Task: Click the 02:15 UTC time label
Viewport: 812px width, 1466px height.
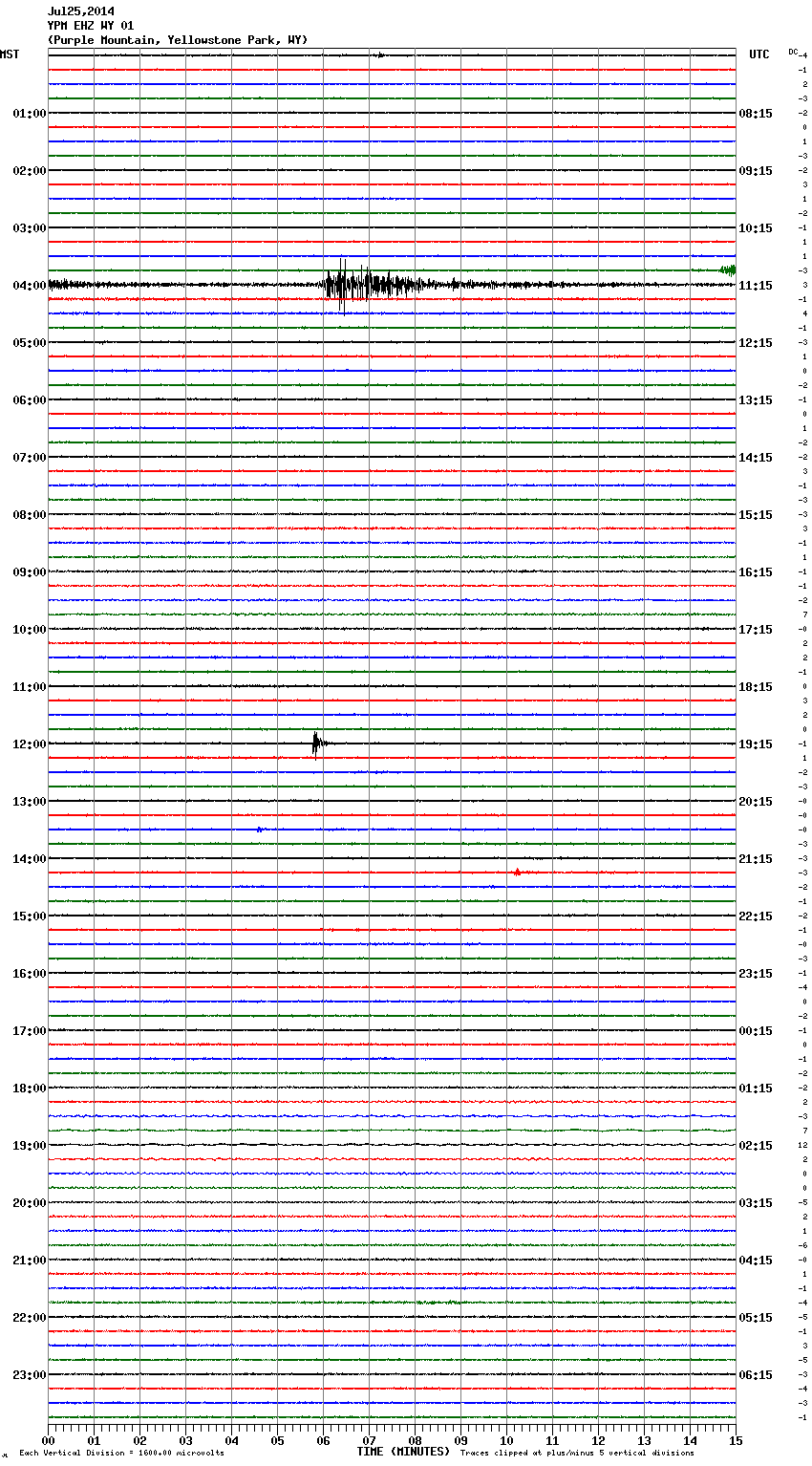Action: click(x=756, y=1146)
